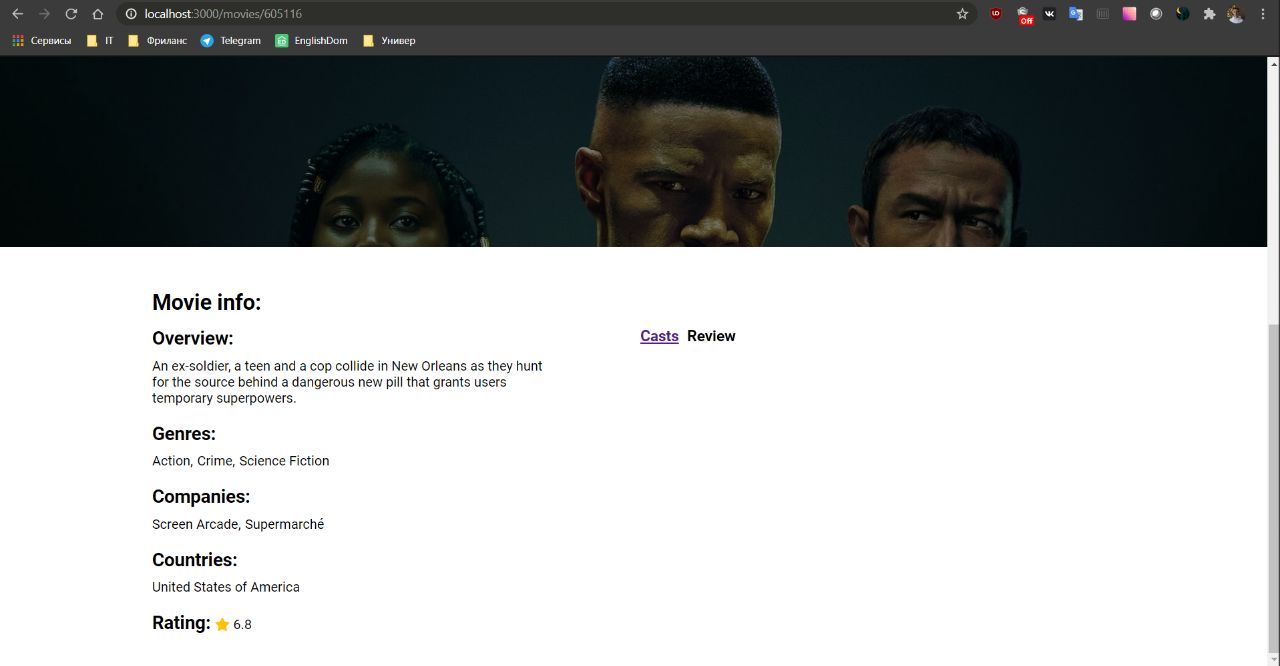Open the IT bookmarks folder
The height and width of the screenshot is (666, 1280).
(100, 41)
